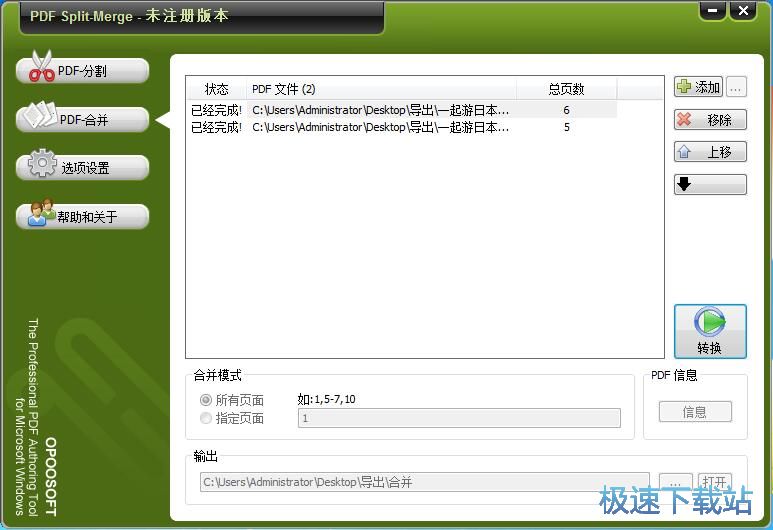773x530 pixels.
Task: Click the green play icon above 转换
Action: click(x=710, y=322)
